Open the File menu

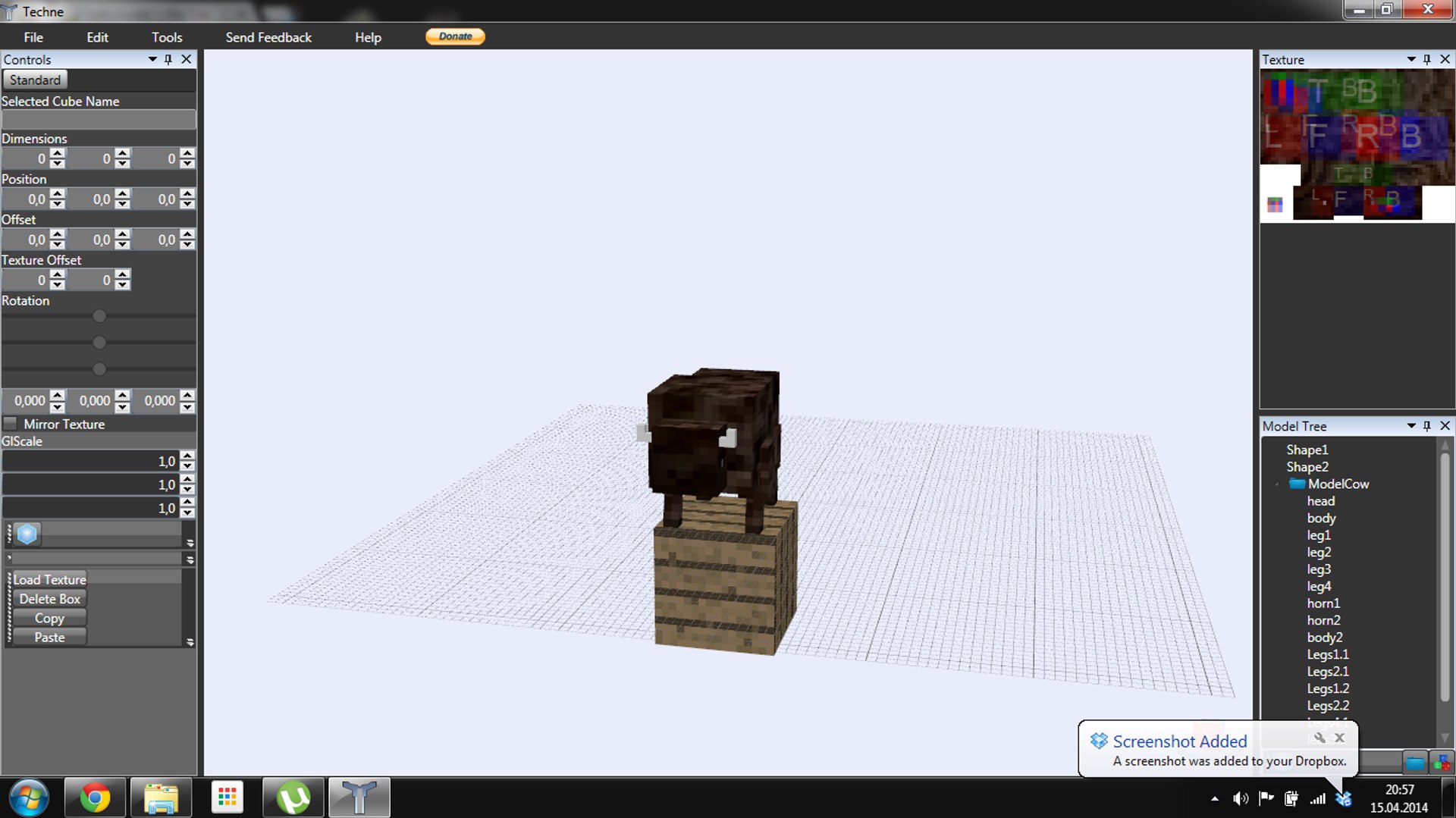click(33, 37)
